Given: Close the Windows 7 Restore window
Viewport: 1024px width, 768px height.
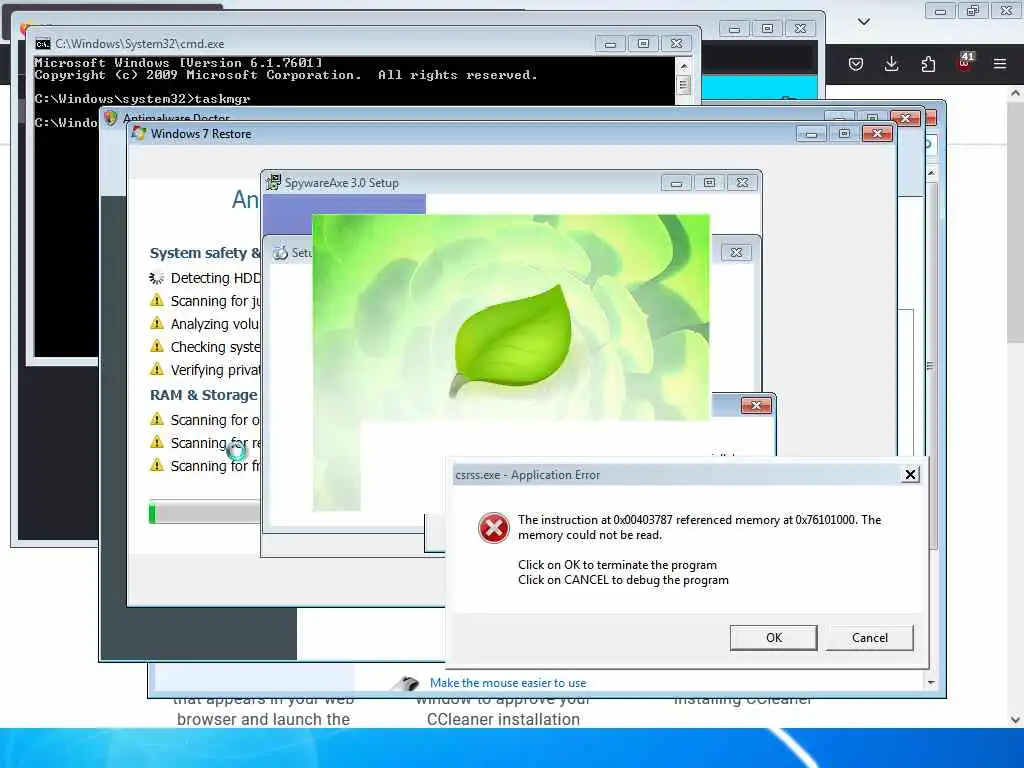Looking at the screenshot, I should click(877, 133).
